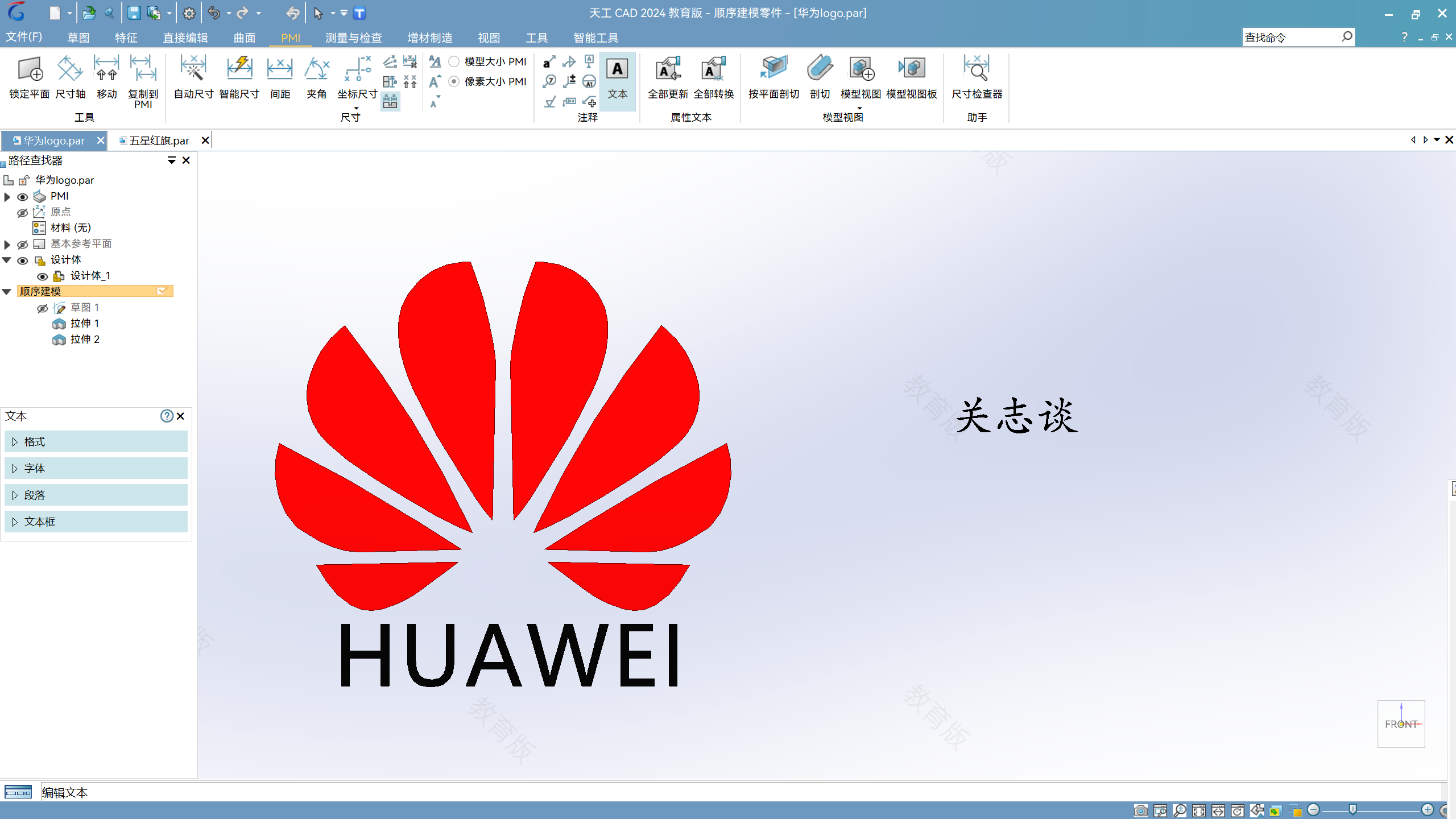Image resolution: width=1456 pixels, height=819 pixels.
Task: Toggle visibility eye of 设计体_1
Action: [x=43, y=276]
